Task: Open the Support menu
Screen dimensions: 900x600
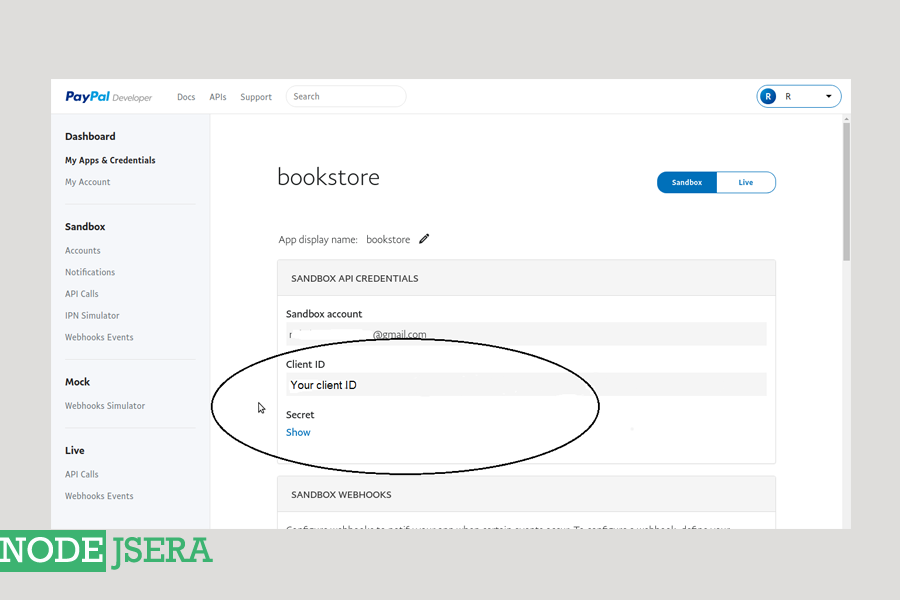Action: [x=256, y=97]
